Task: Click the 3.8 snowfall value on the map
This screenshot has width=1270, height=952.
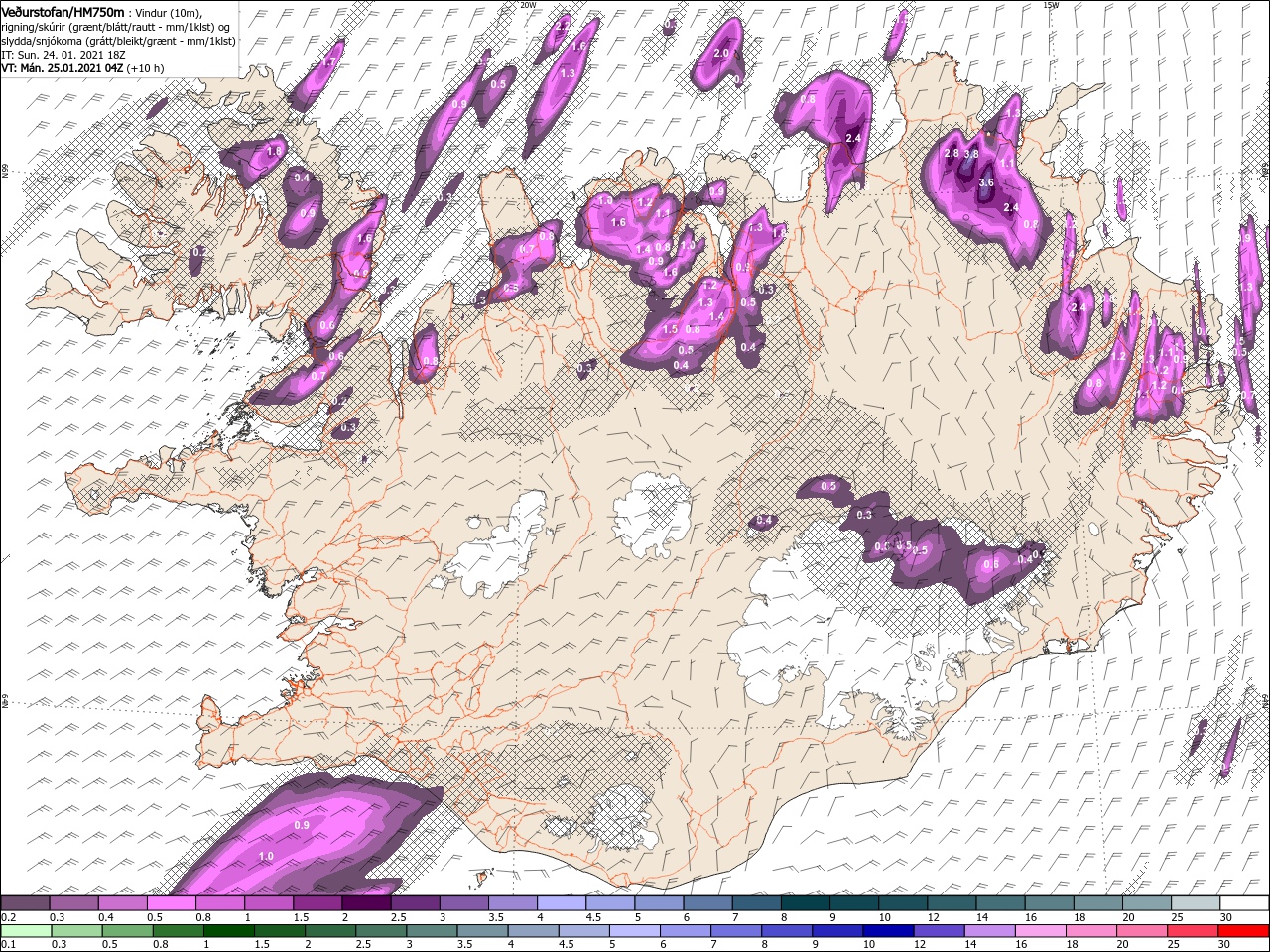Action: click(x=971, y=154)
